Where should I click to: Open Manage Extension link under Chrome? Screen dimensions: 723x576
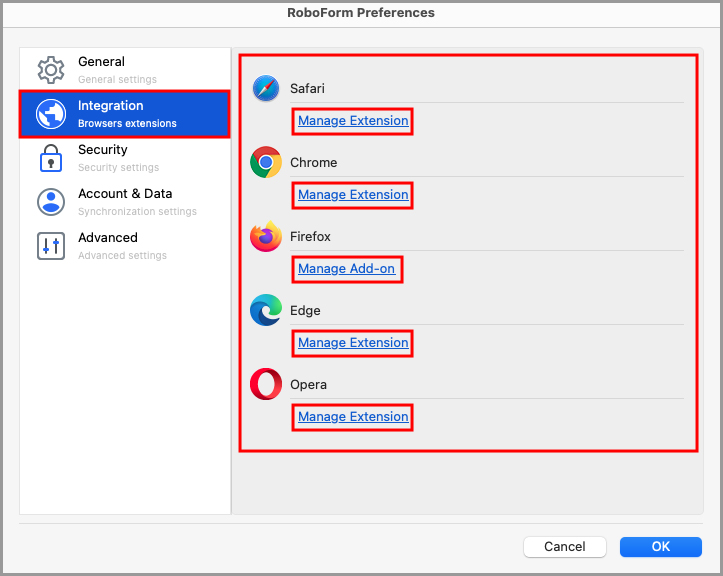[x=353, y=195]
